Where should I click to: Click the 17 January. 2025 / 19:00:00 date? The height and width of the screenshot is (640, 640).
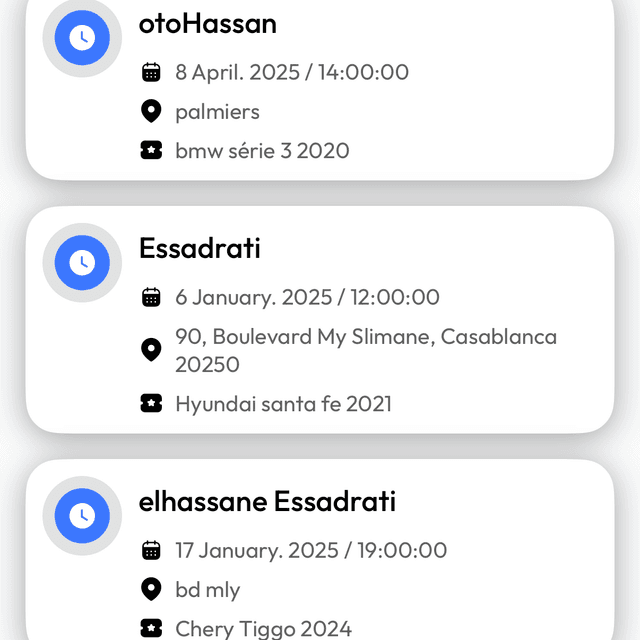pyautogui.click(x=311, y=550)
